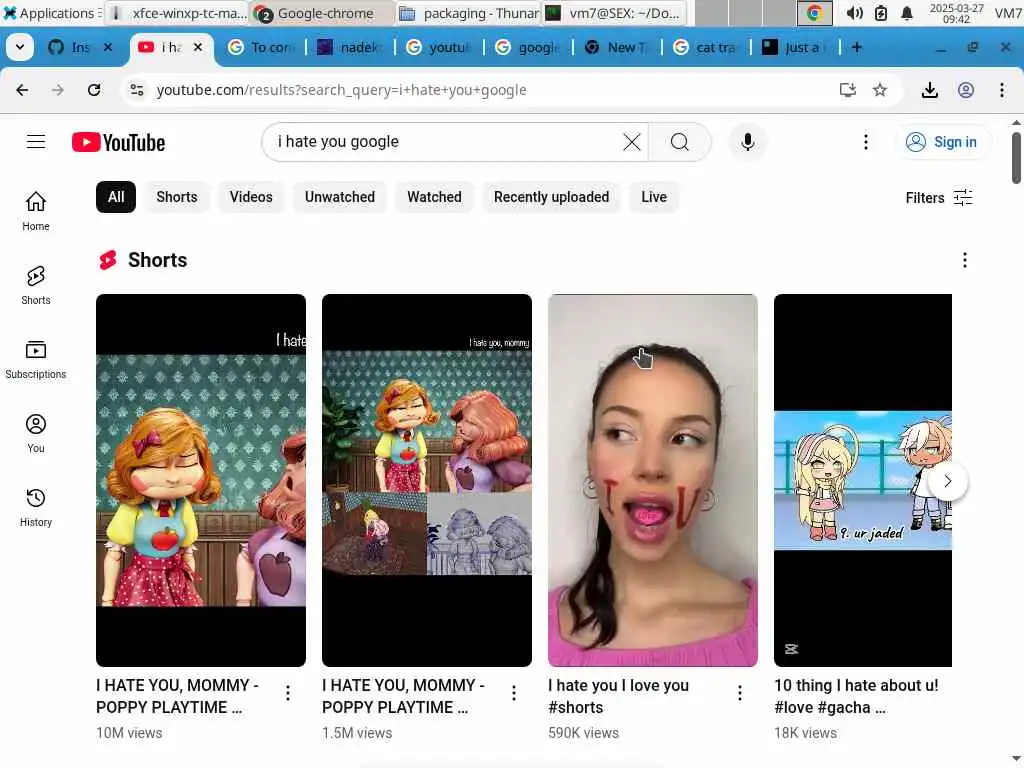Switch to the nadek tab

tap(349, 47)
